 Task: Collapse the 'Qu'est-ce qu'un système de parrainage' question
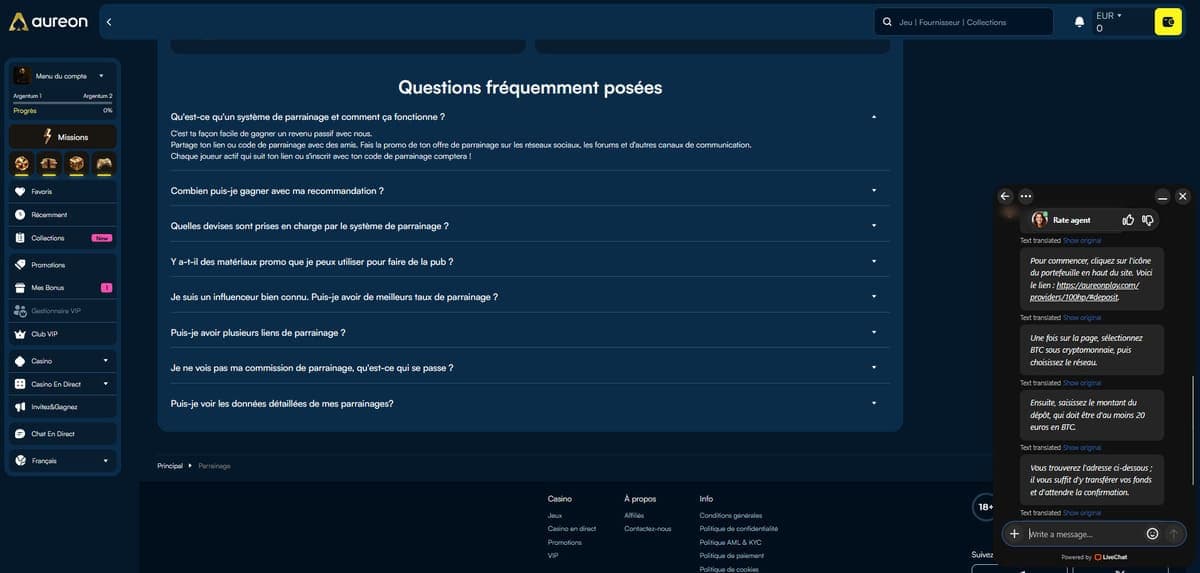pyautogui.click(x=530, y=117)
